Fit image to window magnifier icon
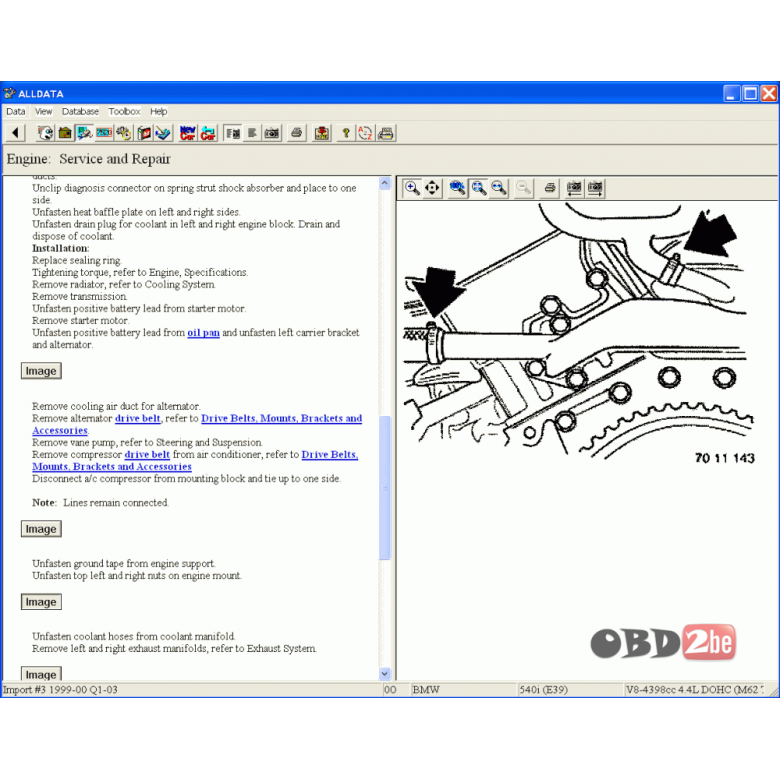Viewport: 780px width, 780px height. click(x=479, y=188)
